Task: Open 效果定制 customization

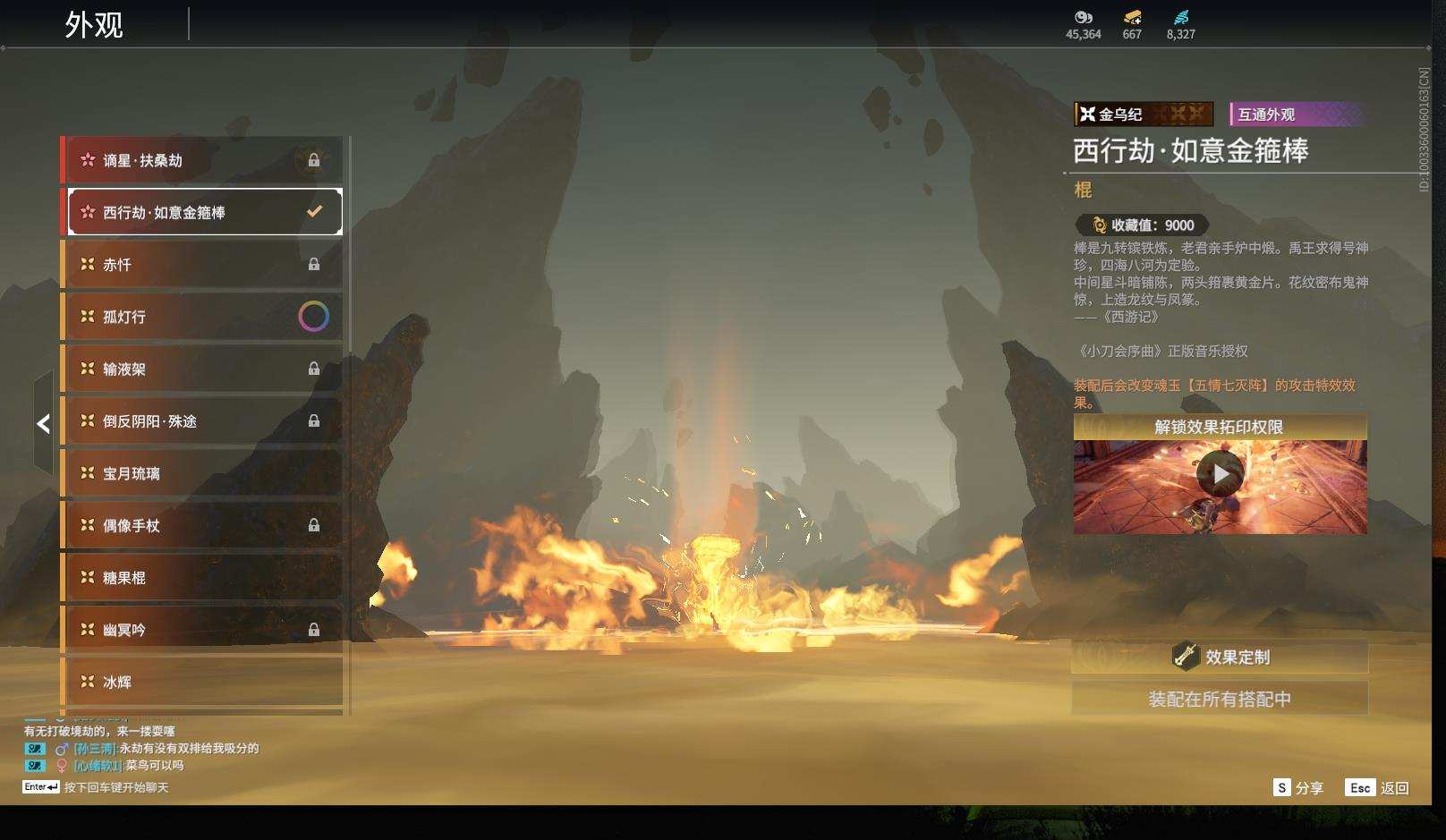Action: point(1220,657)
